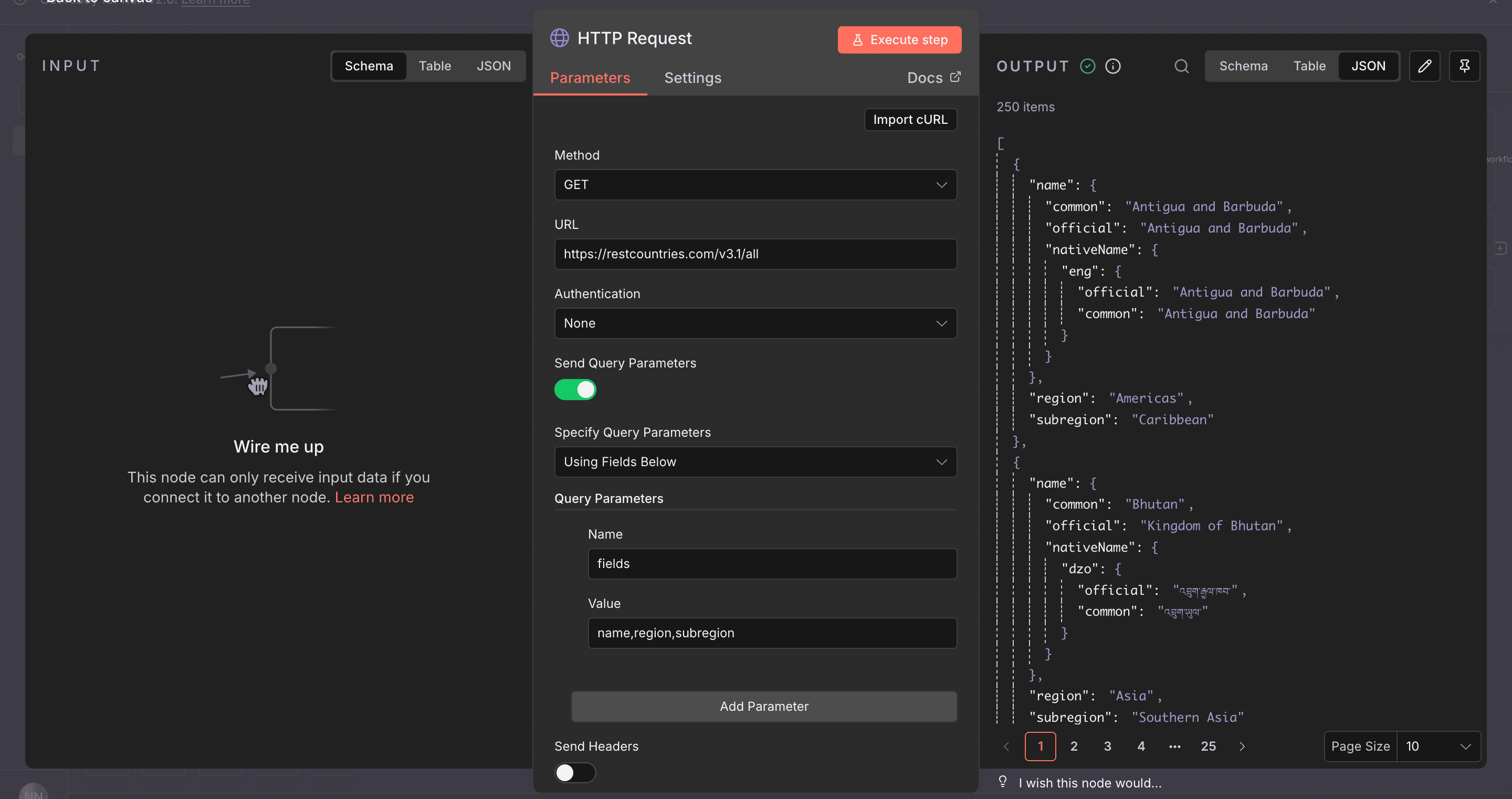Pin the output data with the pin icon
The width and height of the screenshot is (1512, 799).
[x=1464, y=66]
